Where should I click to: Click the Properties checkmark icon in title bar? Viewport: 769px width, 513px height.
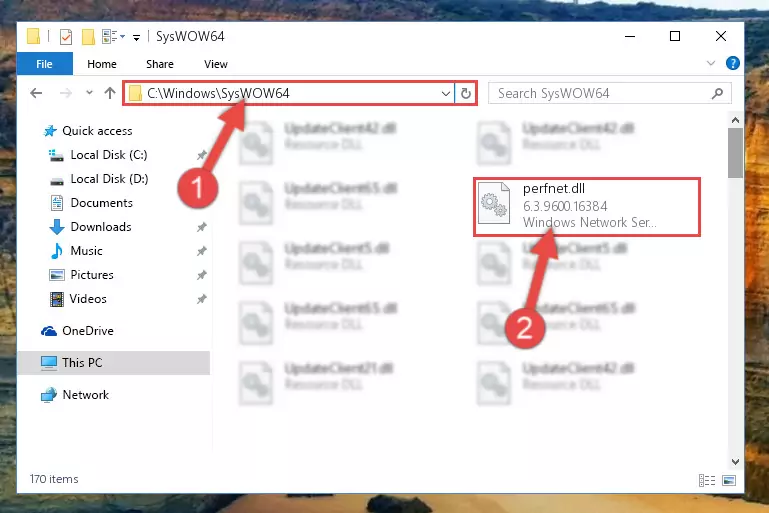pyautogui.click(x=66, y=37)
